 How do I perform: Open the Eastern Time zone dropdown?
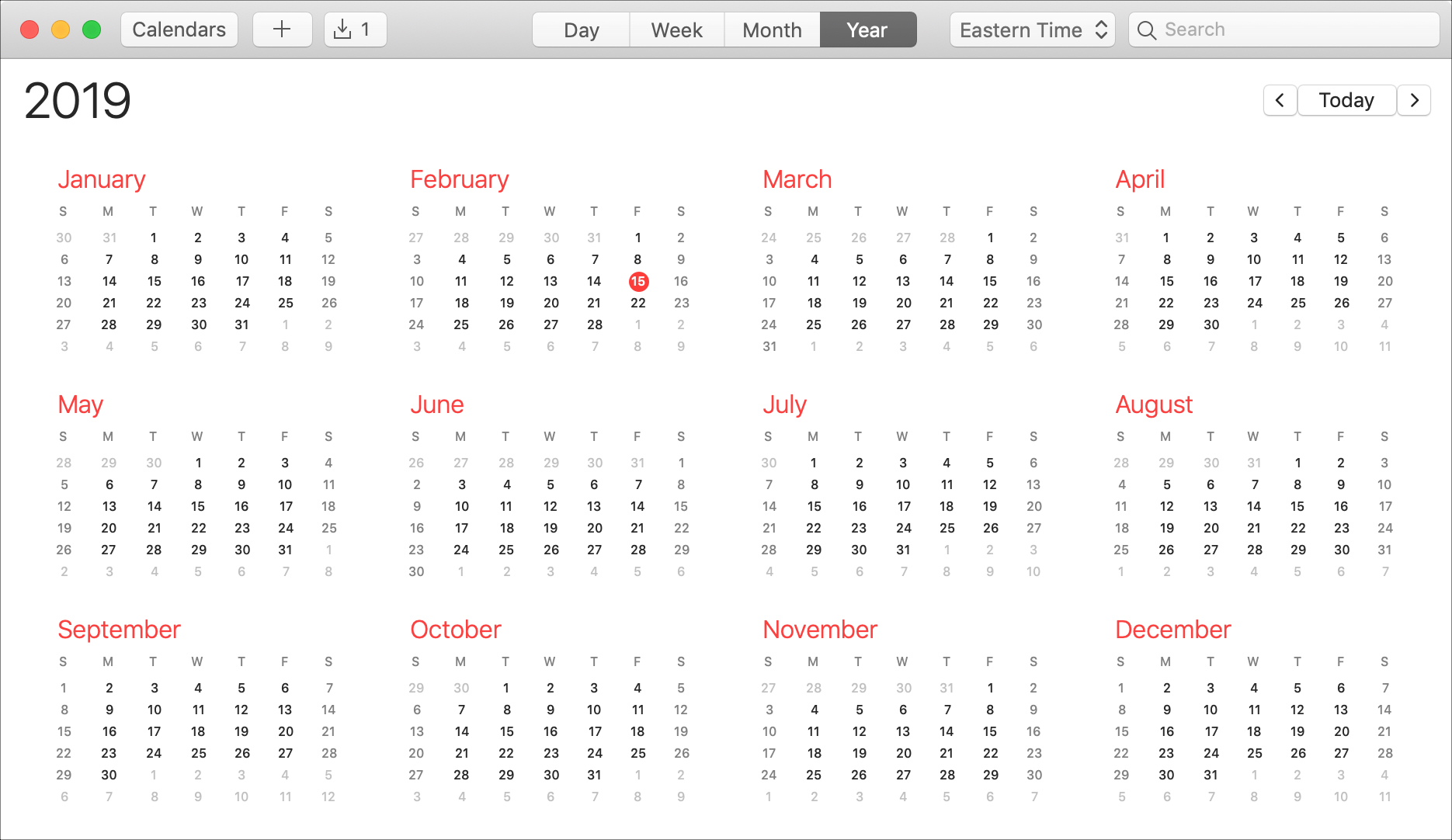tap(1033, 30)
